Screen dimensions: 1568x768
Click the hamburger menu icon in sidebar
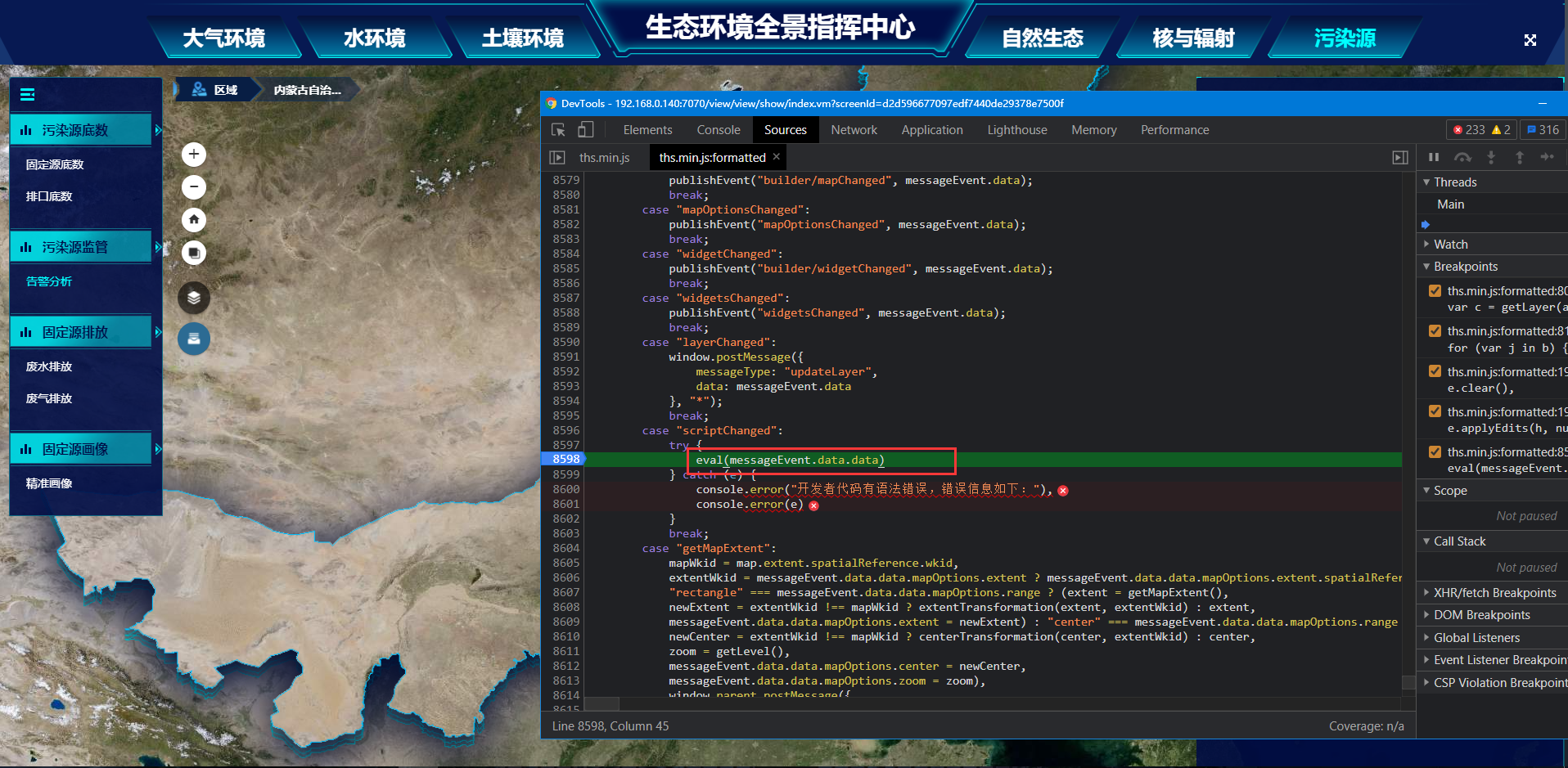[x=27, y=94]
